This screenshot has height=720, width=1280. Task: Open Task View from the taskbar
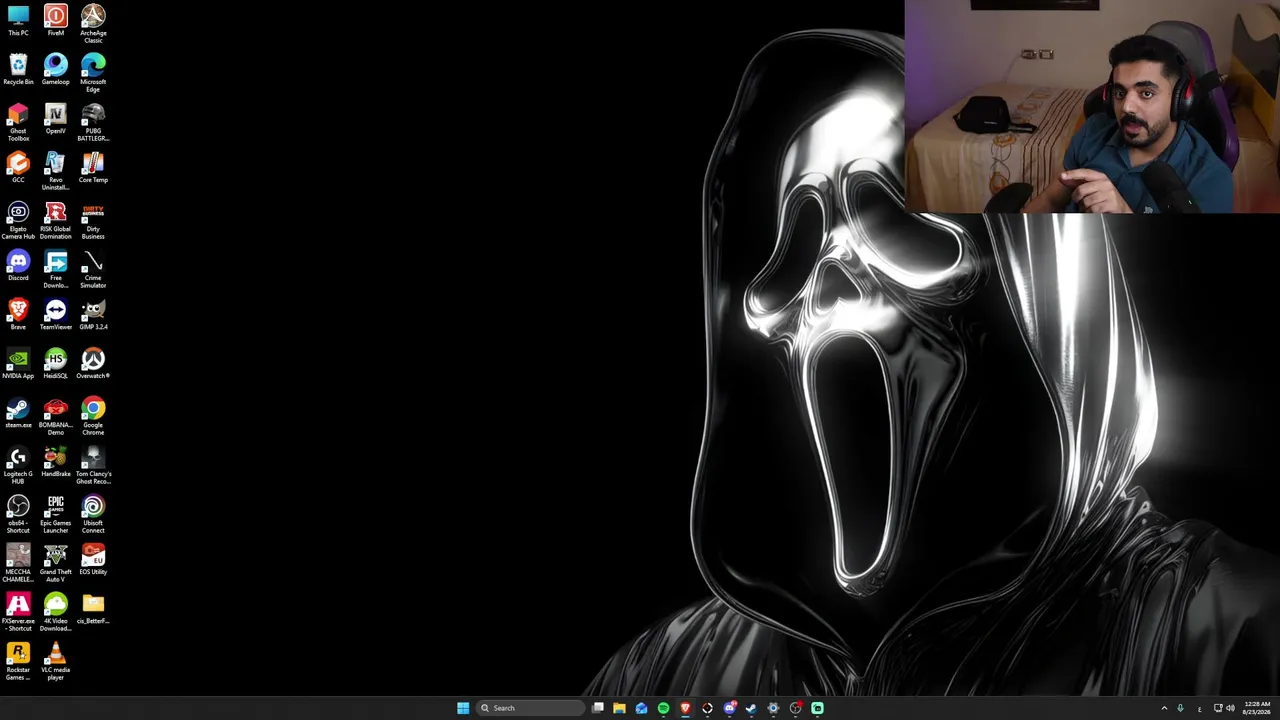[597, 708]
